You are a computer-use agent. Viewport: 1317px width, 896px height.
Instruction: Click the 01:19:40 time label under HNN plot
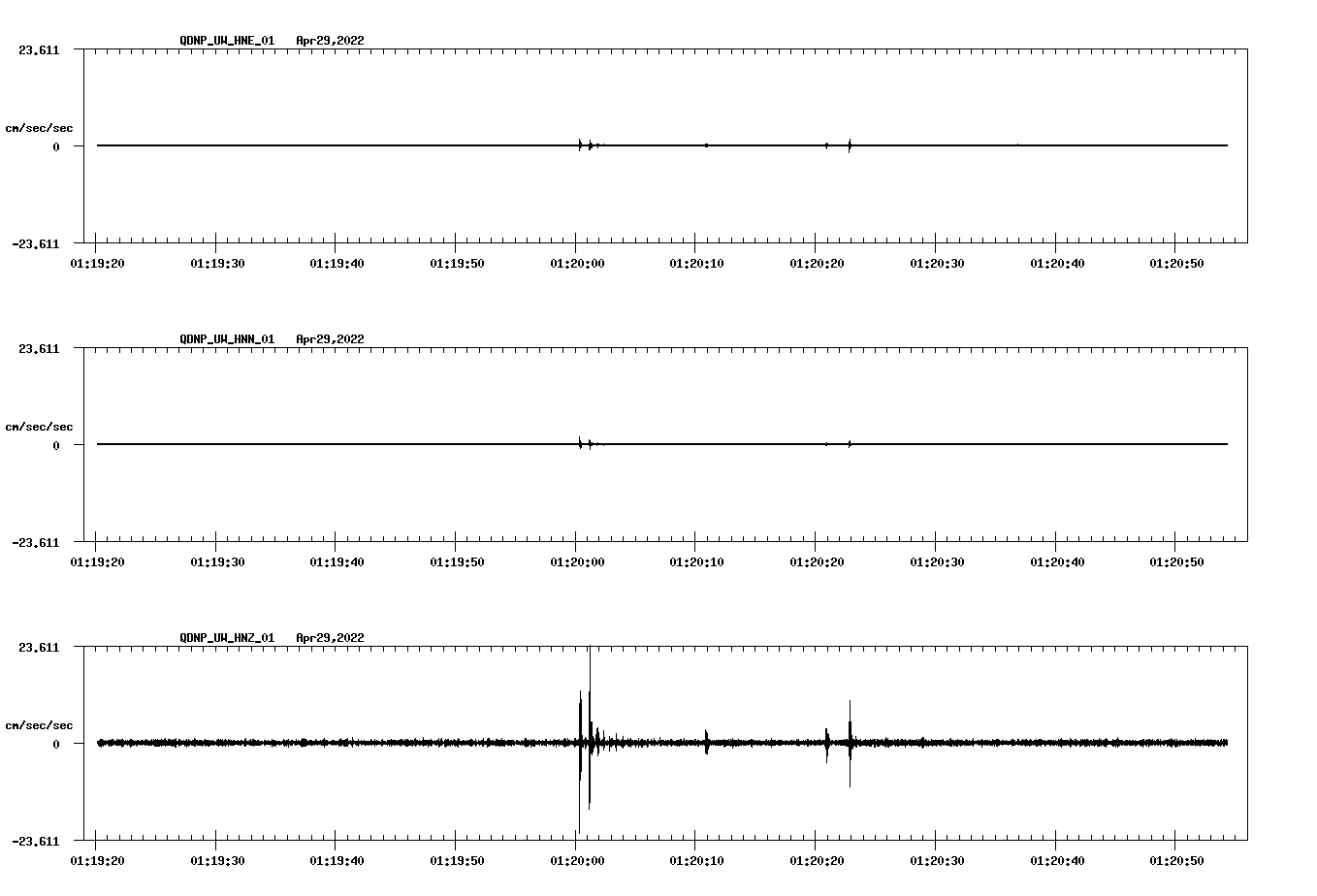pyautogui.click(x=337, y=561)
